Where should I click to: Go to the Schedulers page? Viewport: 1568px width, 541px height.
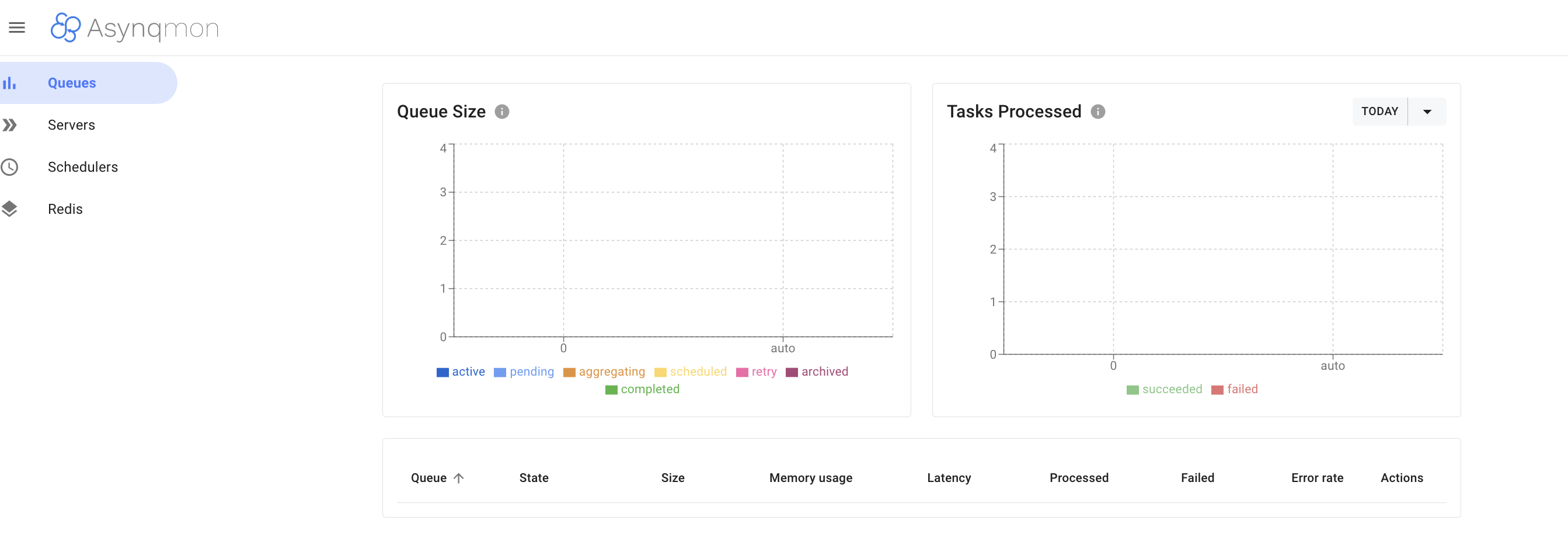(83, 167)
